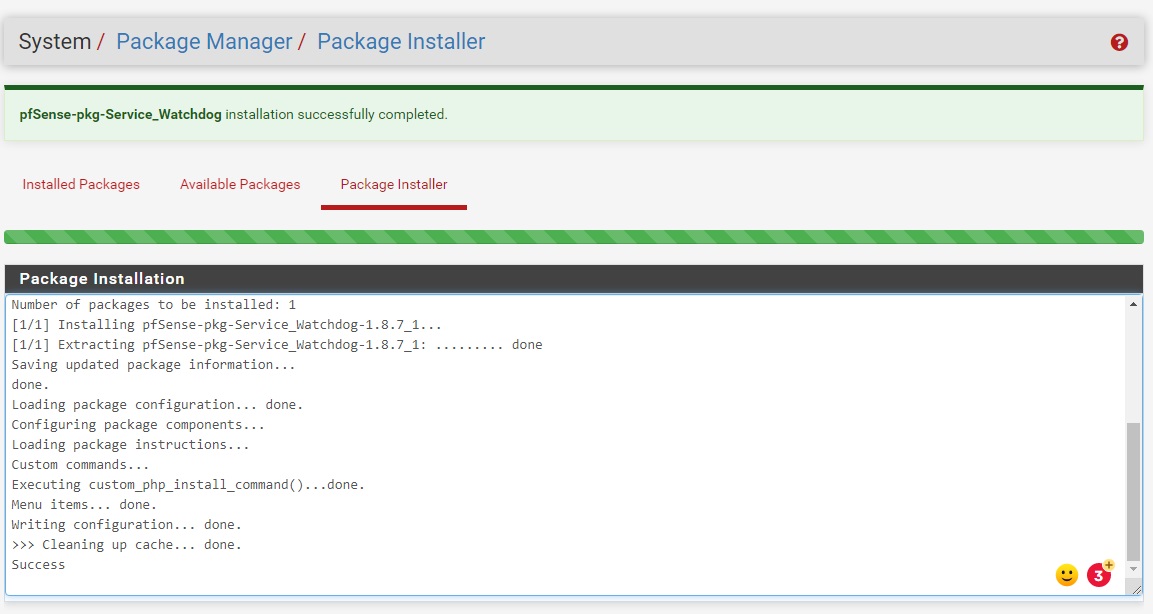Click the log output scrollbar thumb
Viewport: 1153px width, 614px height.
[x=1133, y=491]
